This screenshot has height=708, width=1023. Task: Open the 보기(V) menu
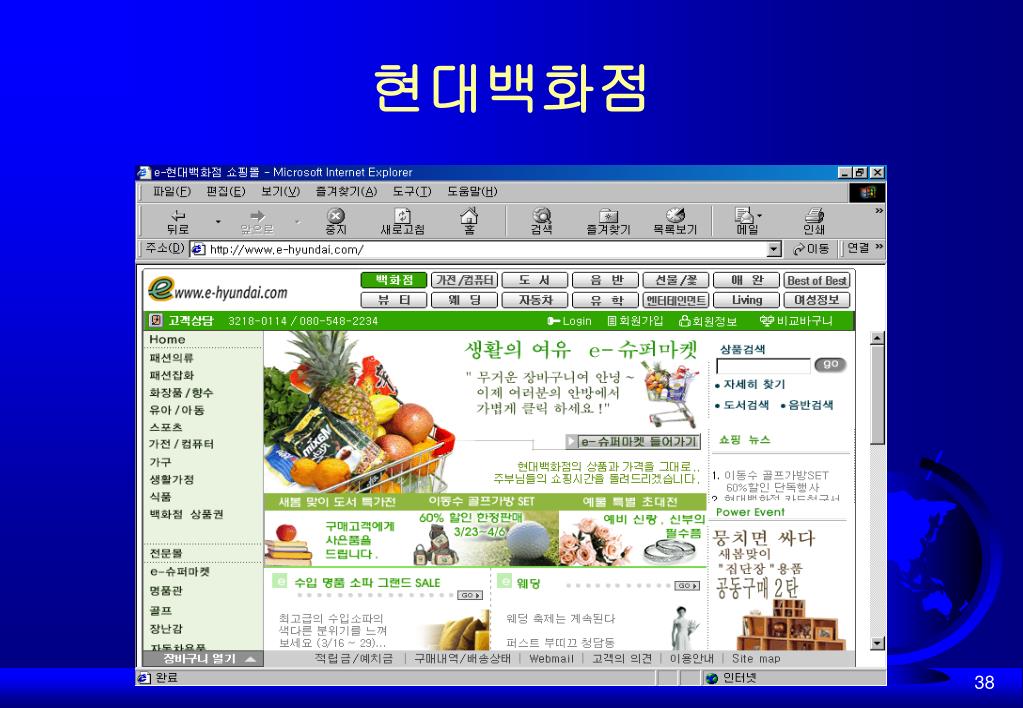pyautogui.click(x=280, y=192)
